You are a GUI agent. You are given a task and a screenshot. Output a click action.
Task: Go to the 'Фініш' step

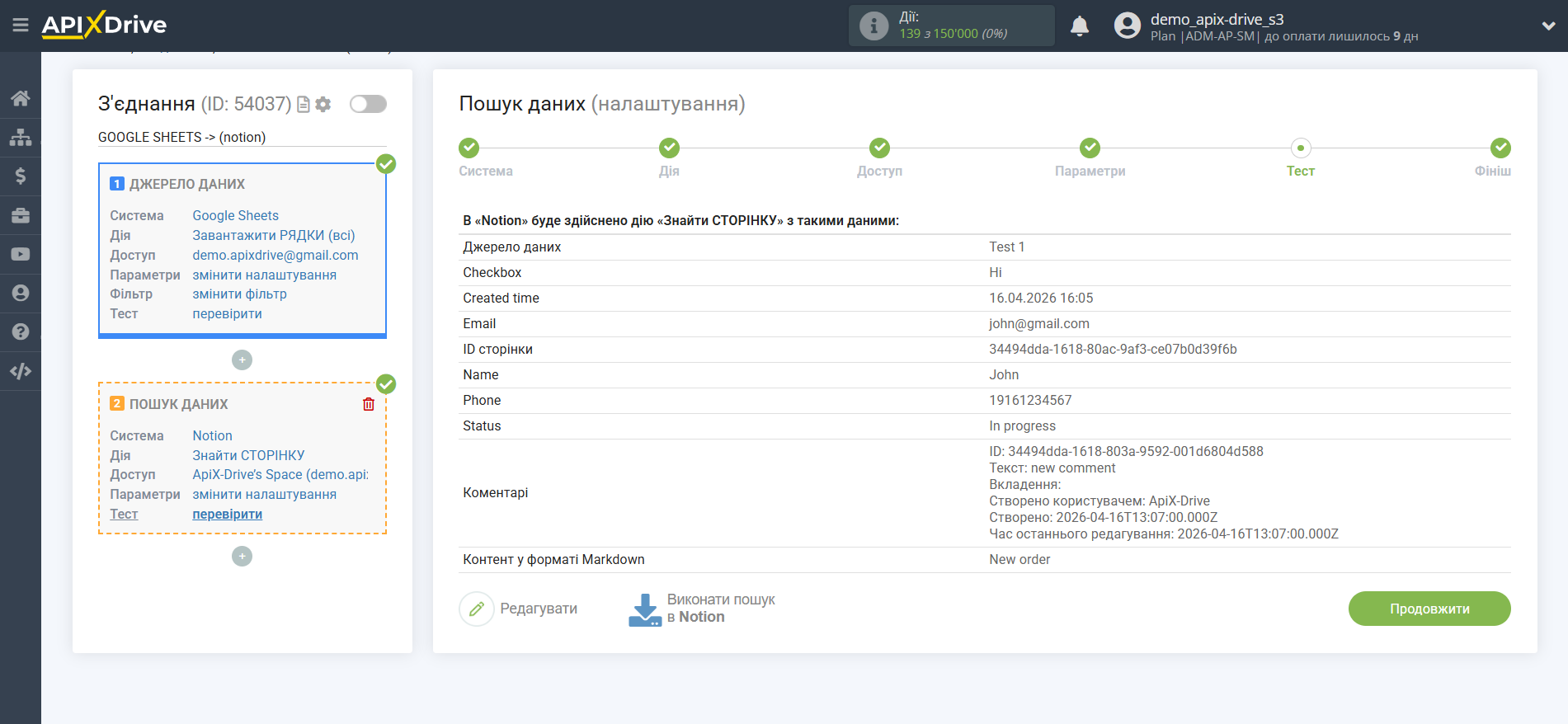click(x=1500, y=148)
